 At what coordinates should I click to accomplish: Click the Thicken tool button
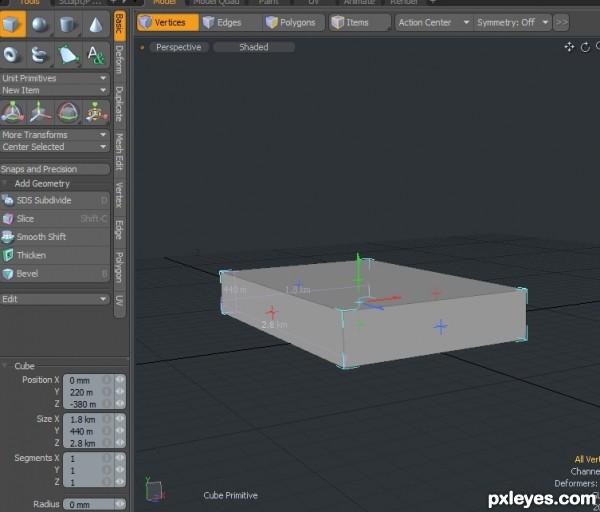click(x=55, y=255)
